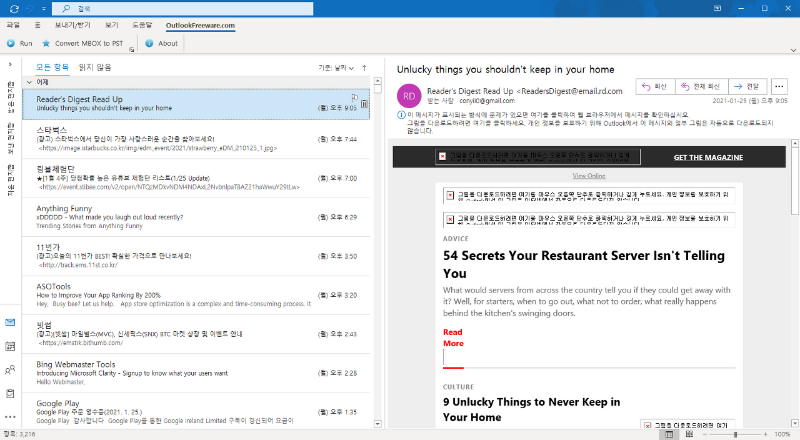This screenshot has height=440, width=800.
Task: Click the About info button
Action: click(161, 43)
